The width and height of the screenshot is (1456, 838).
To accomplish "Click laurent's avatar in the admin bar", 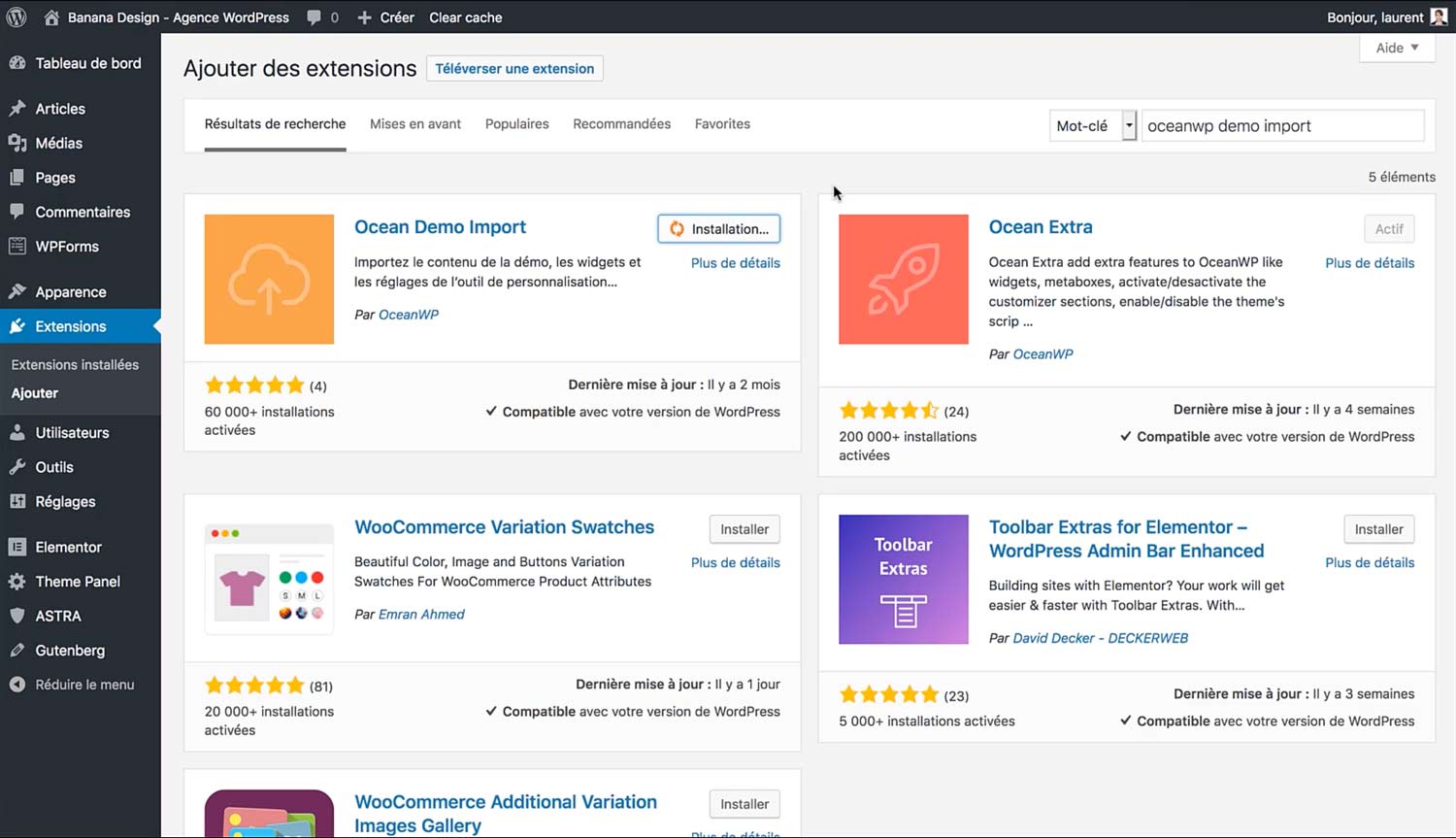I will click(1439, 17).
